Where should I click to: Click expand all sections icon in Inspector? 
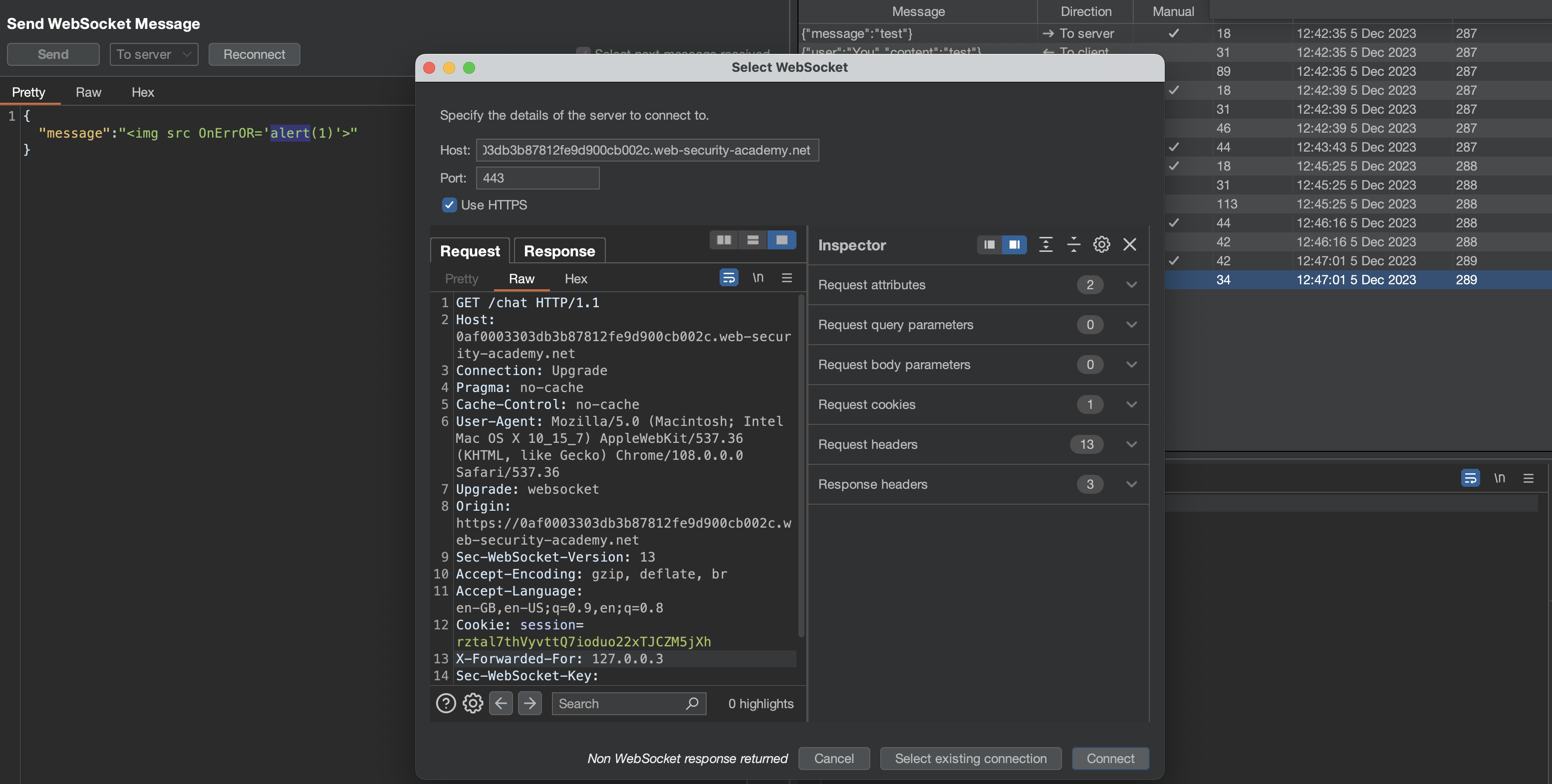1046,244
